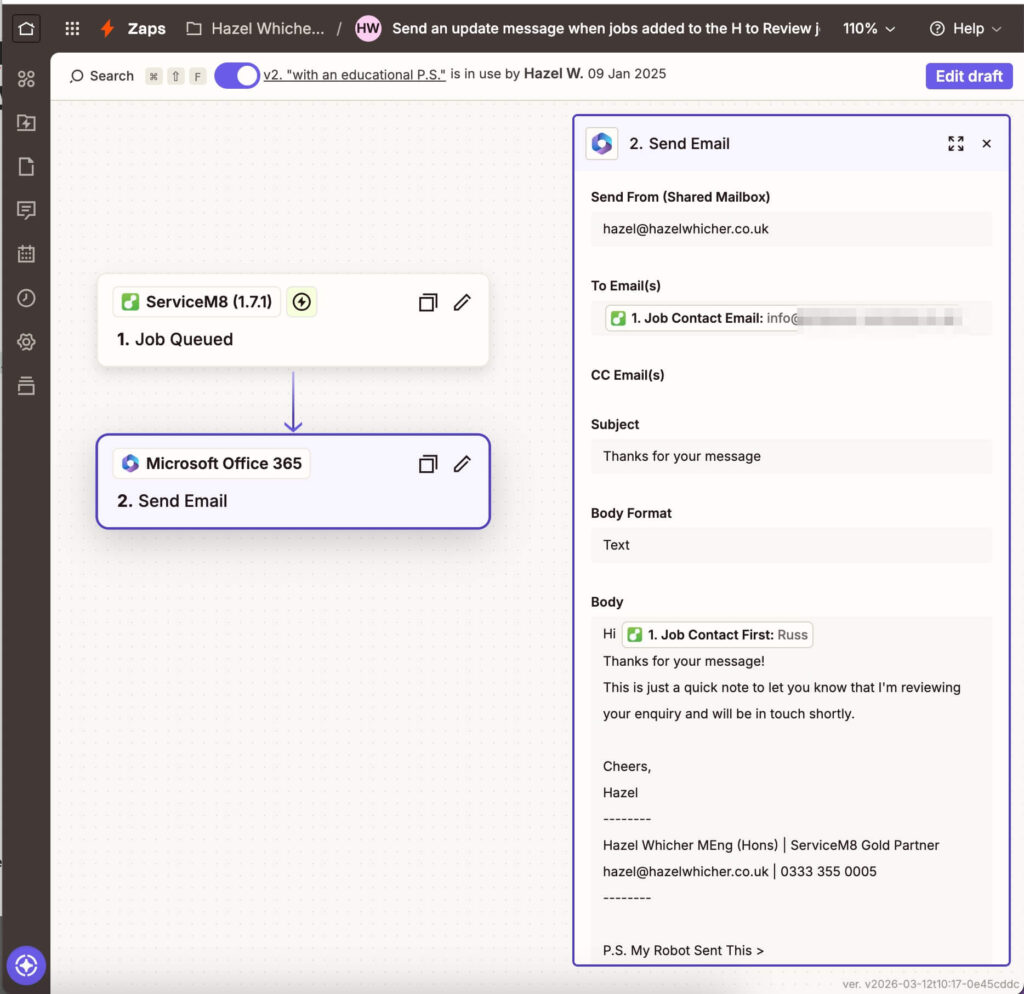Click the "Thanks for your message!" body line
Screen dimensions: 1024x994
tap(683, 662)
